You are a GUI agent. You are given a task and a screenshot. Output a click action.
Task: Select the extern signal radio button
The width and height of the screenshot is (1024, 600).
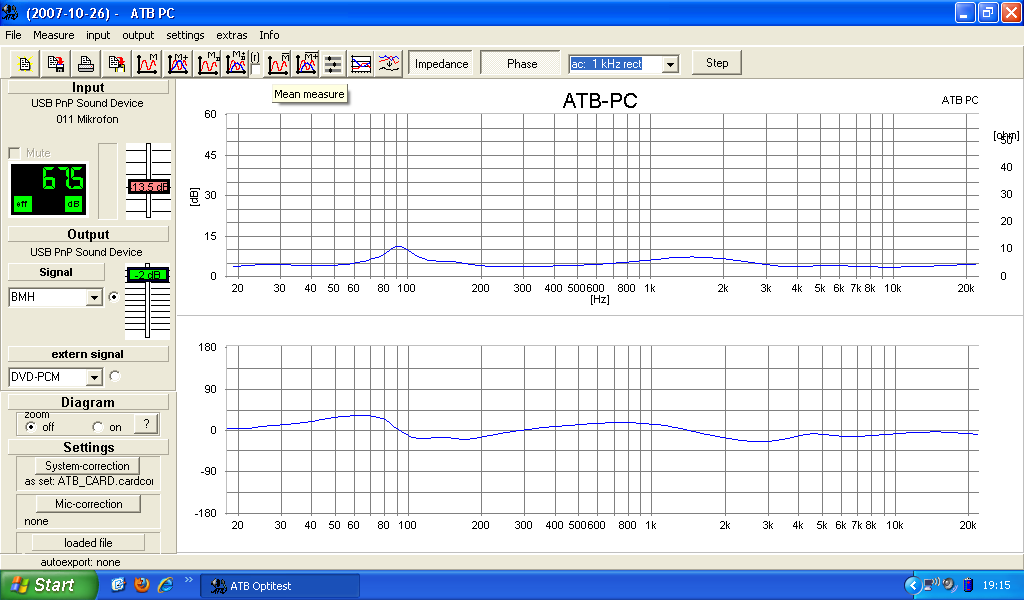(x=115, y=376)
